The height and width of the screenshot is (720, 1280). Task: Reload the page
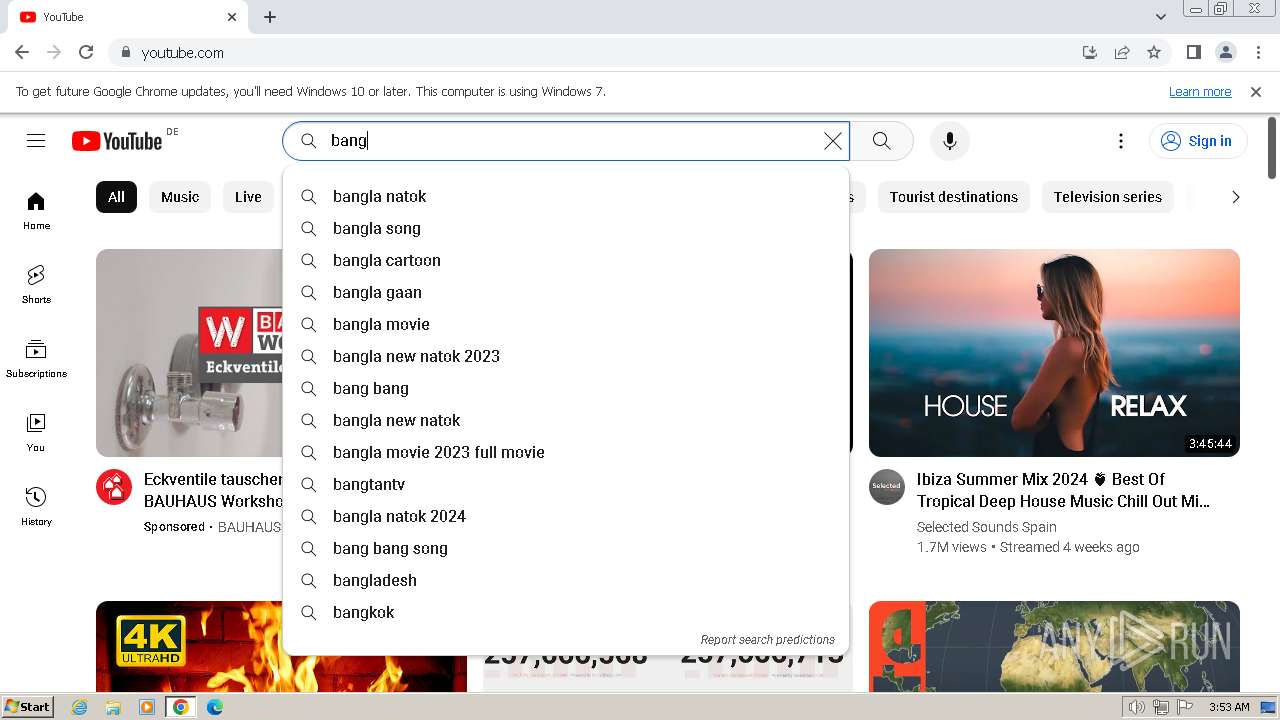coord(86,52)
